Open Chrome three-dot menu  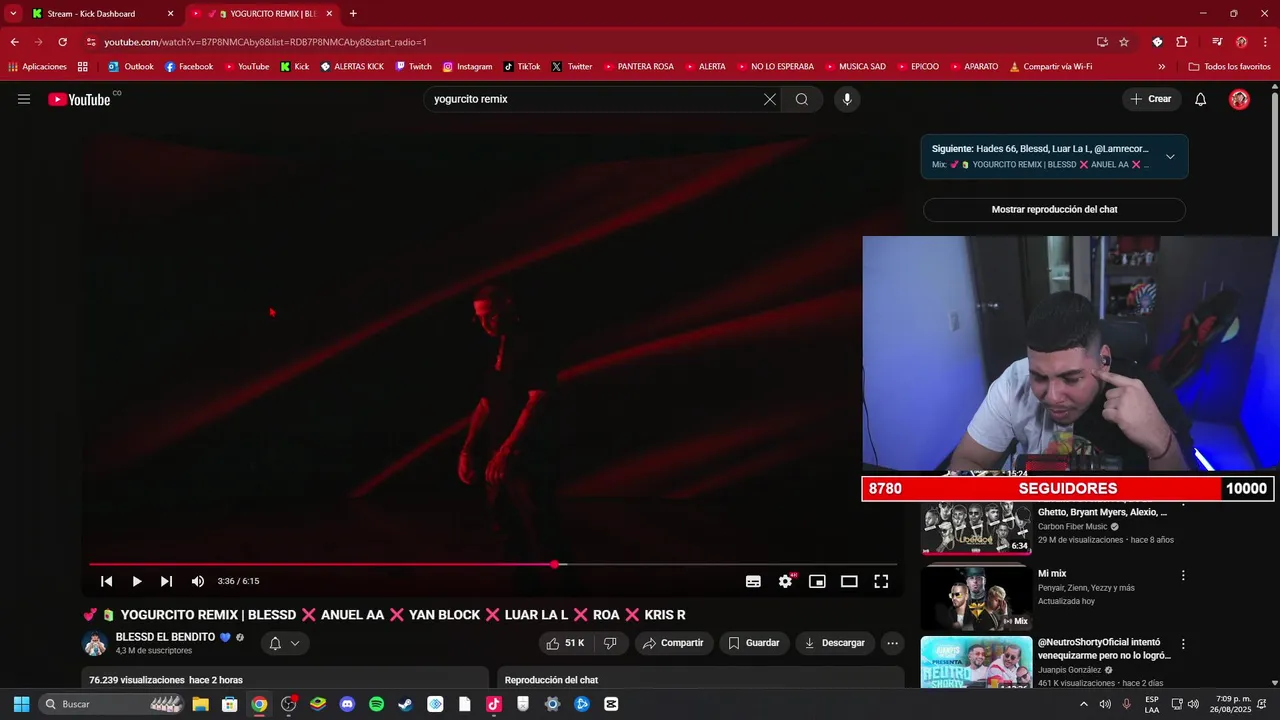pos(1265,42)
